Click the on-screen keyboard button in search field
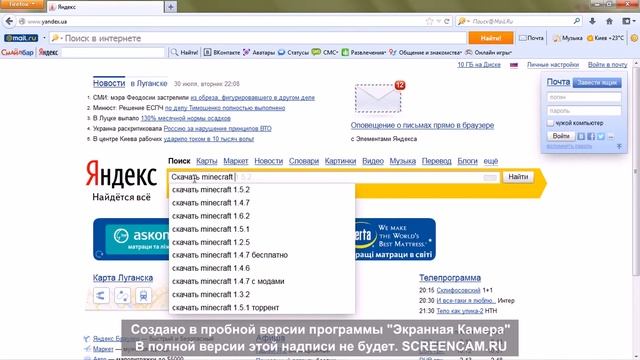This screenshot has height=360, width=640. [490, 177]
